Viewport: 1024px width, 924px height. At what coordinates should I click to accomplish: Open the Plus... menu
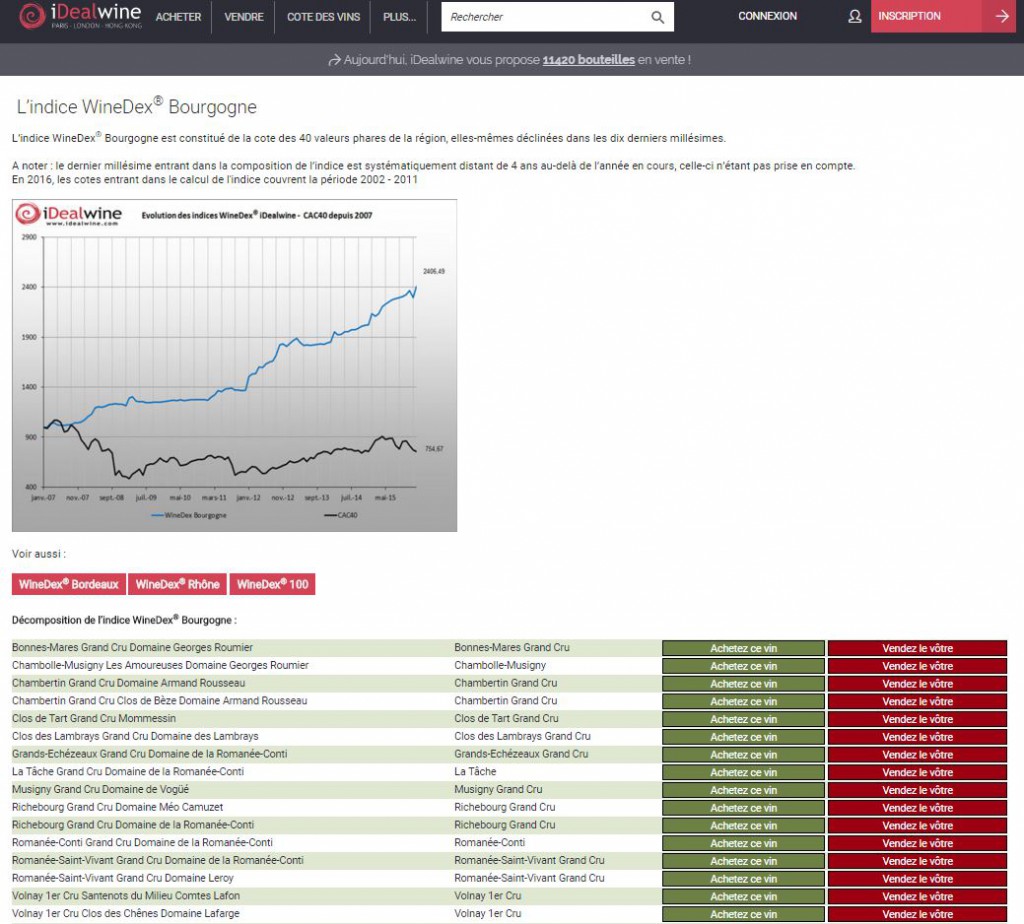[399, 17]
